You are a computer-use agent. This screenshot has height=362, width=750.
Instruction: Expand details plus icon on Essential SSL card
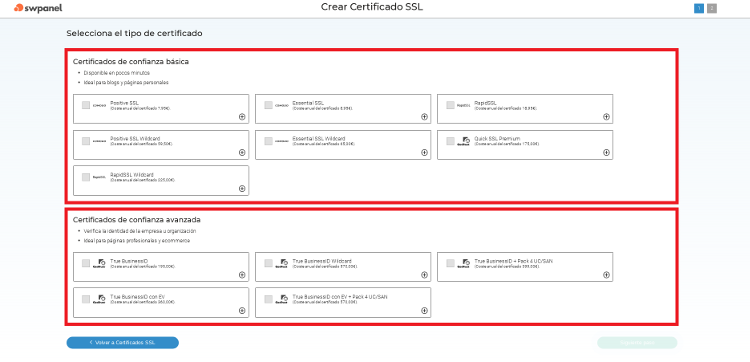tap(424, 117)
